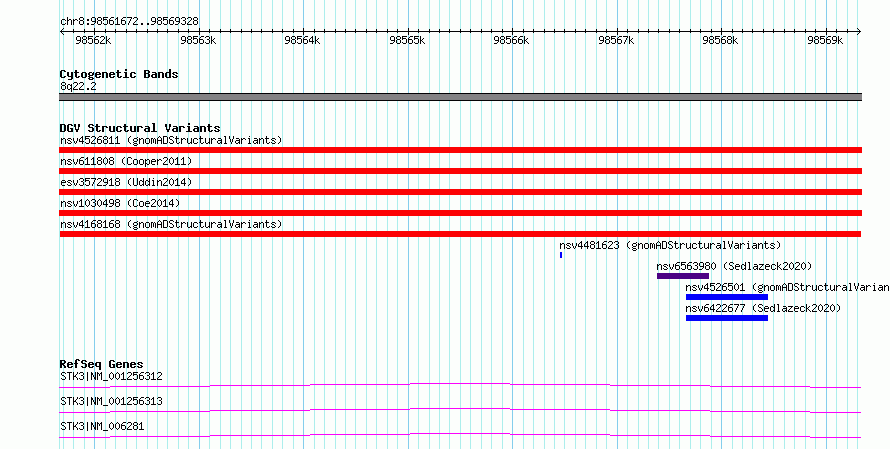Click the right arrow end of the ruler
The width and height of the screenshot is (890, 449).
tap(859, 31)
